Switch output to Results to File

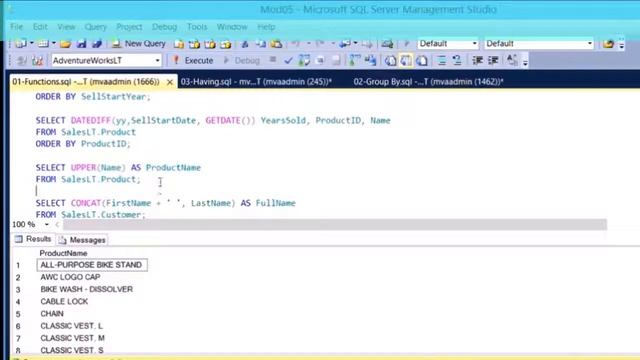click(422, 60)
